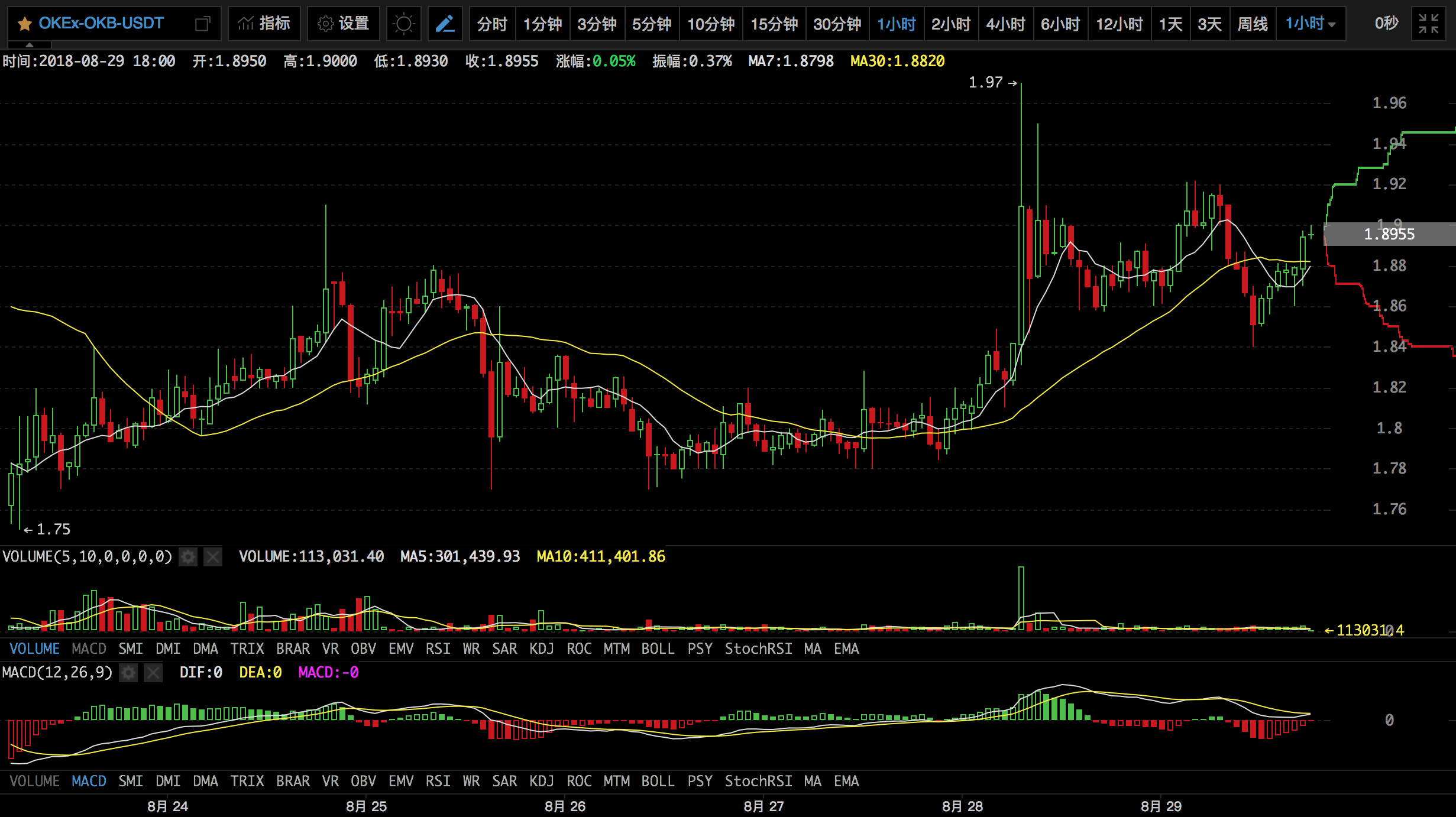Select the 12小时 timeframe

[1119, 24]
